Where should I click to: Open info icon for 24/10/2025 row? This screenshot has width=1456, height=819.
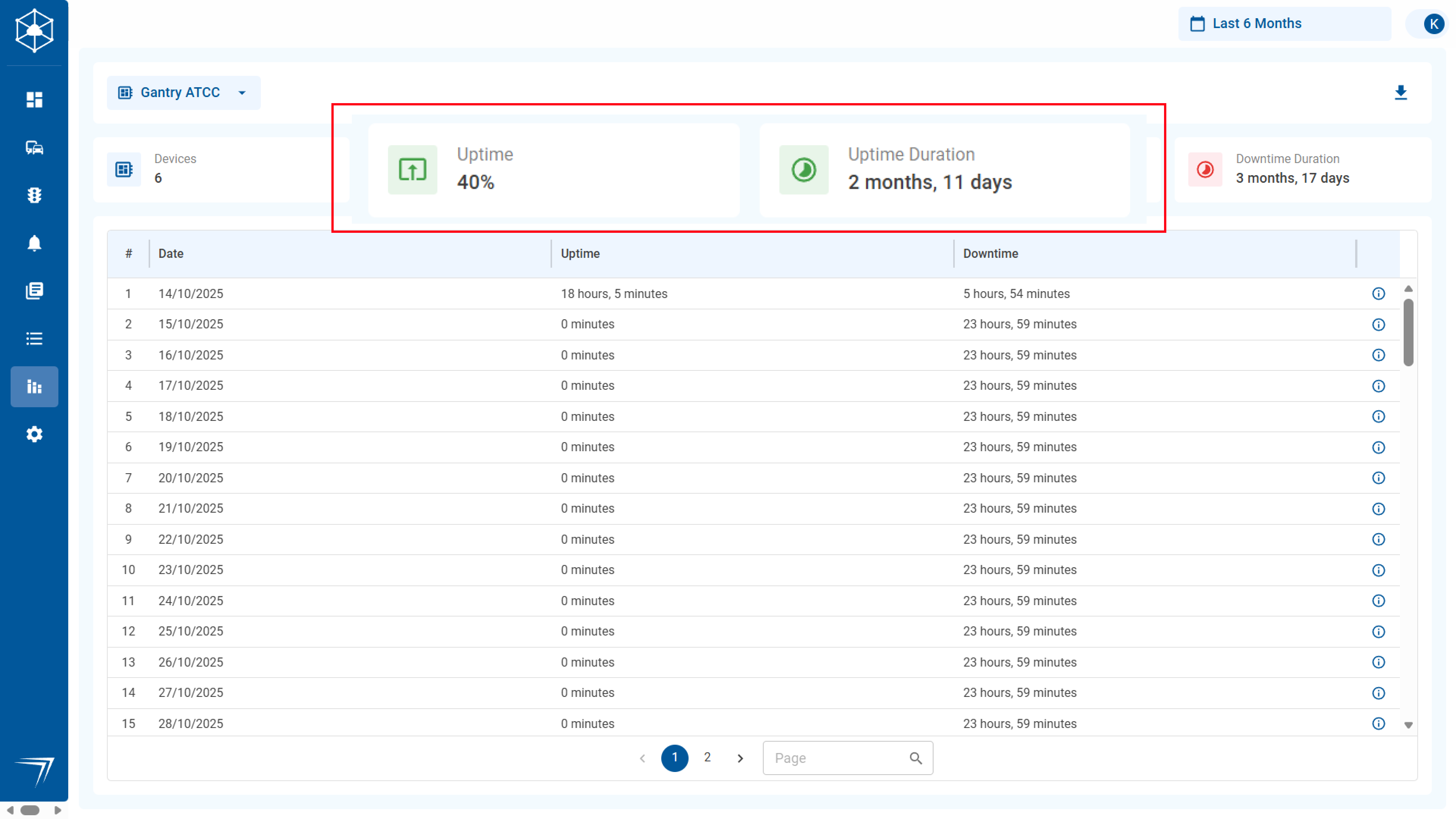click(1379, 601)
